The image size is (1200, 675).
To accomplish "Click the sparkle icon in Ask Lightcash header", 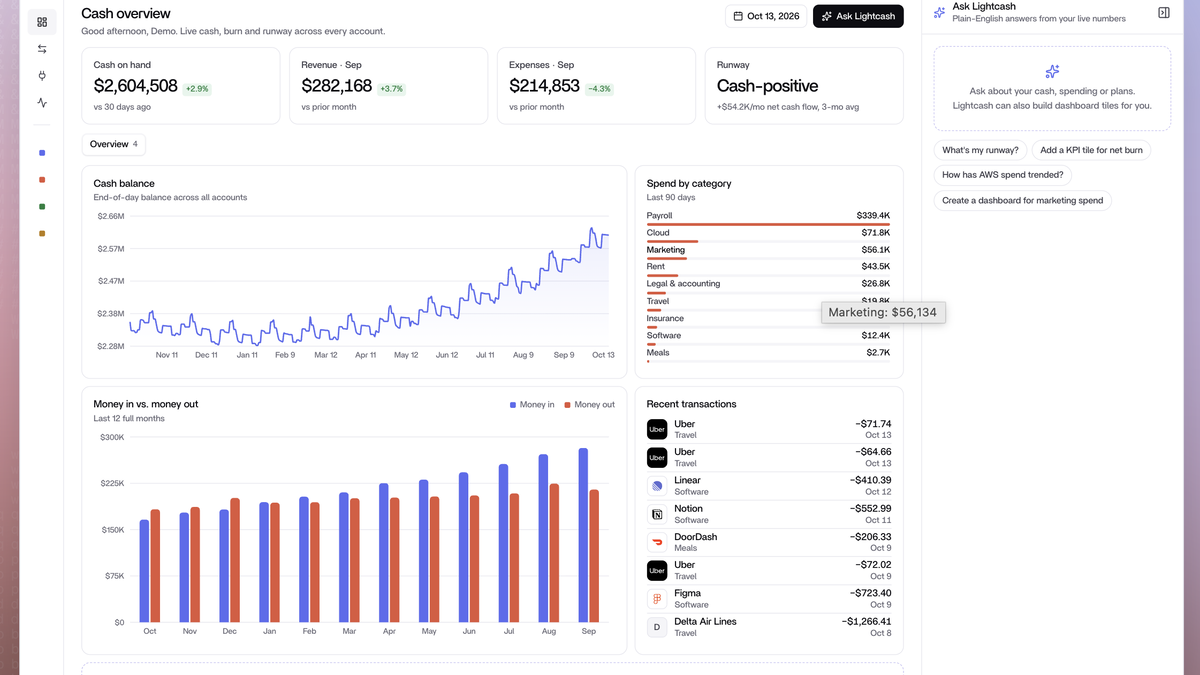I will (939, 13).
